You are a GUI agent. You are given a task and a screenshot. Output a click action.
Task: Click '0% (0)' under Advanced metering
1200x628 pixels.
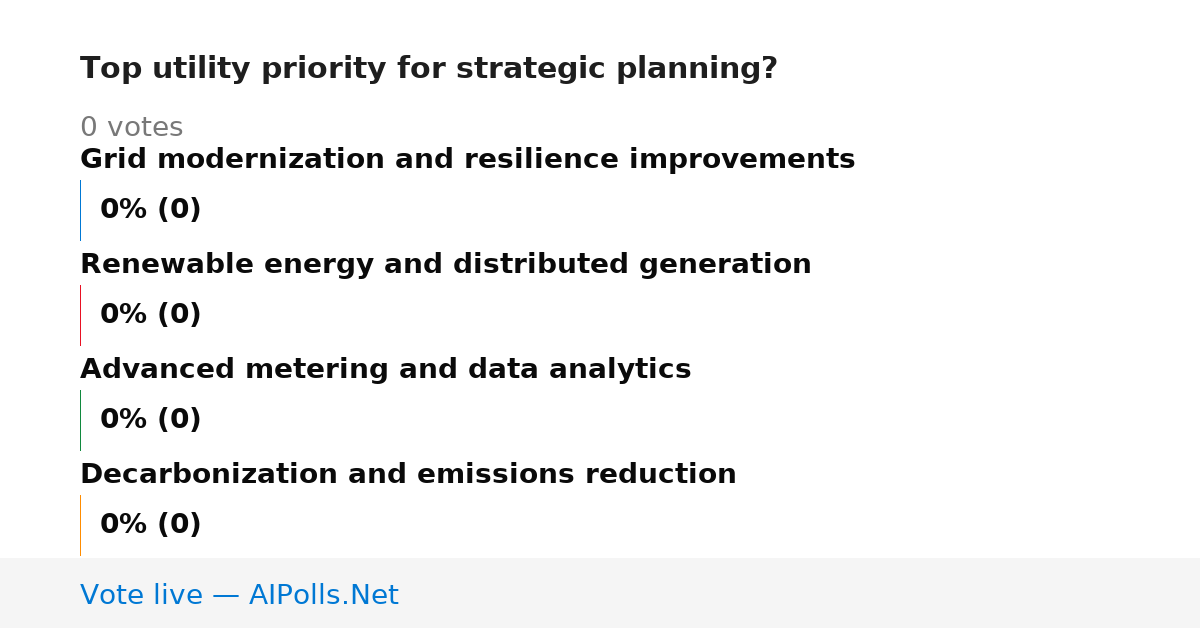tap(150, 420)
